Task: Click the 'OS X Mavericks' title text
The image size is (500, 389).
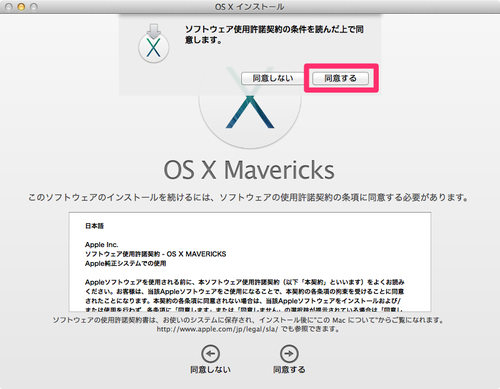Action: click(x=249, y=170)
